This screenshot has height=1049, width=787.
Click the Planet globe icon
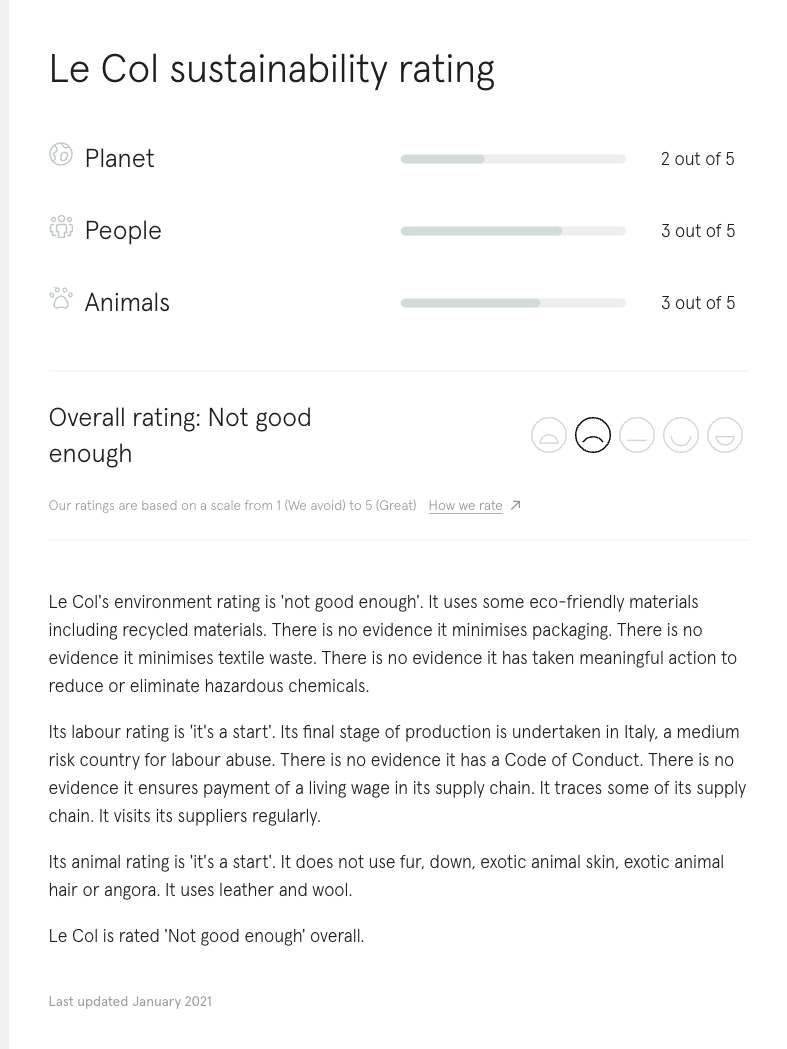tap(61, 155)
